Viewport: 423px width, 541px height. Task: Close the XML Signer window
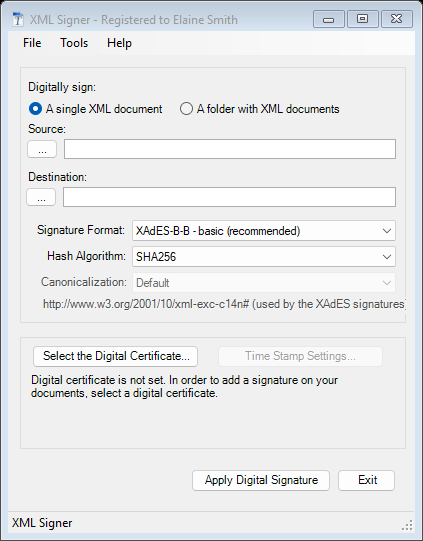(x=397, y=19)
